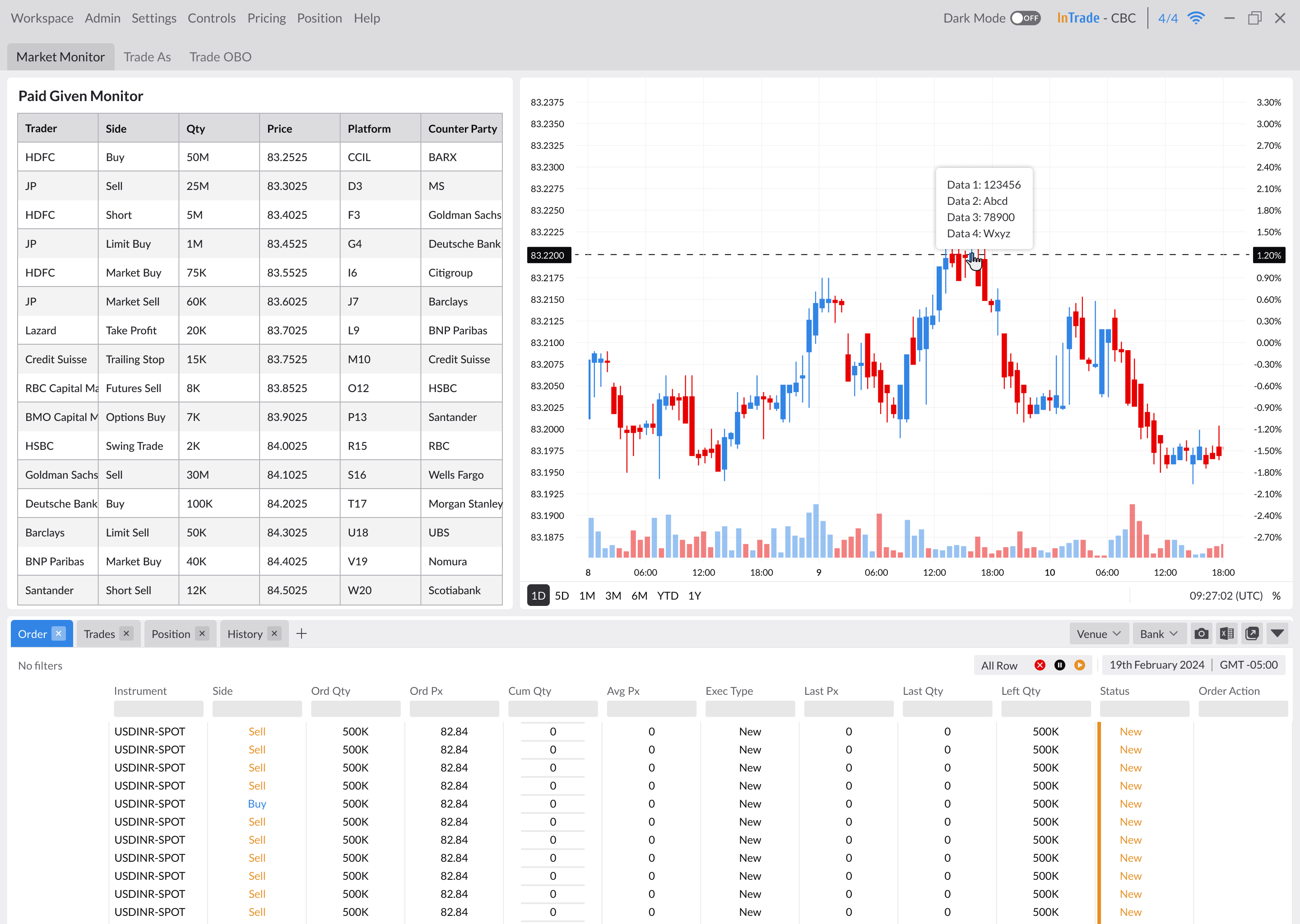Click the orange play icon

1080,665
